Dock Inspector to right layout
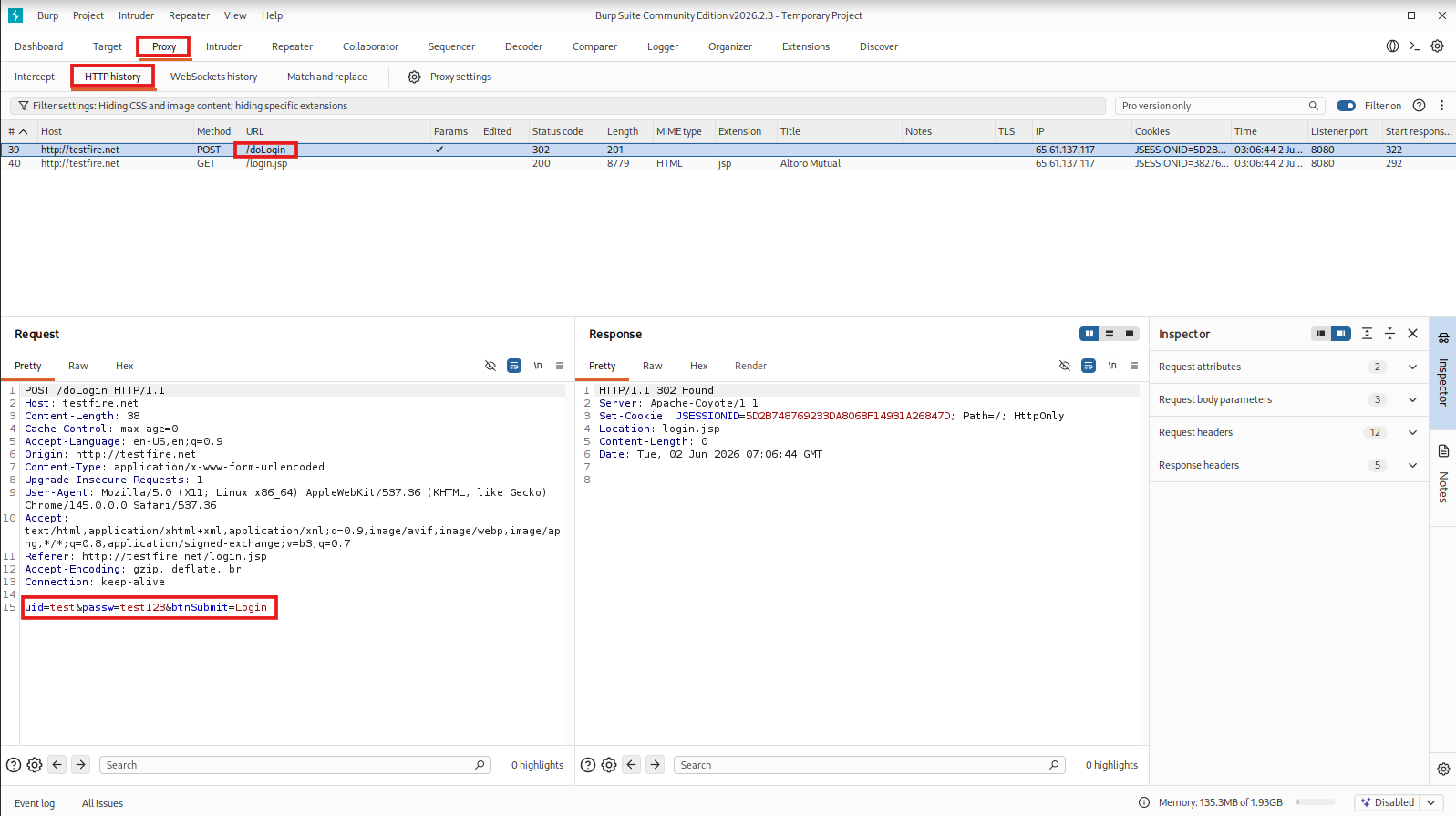Viewport: 1456px width, 816px height. pos(1341,334)
